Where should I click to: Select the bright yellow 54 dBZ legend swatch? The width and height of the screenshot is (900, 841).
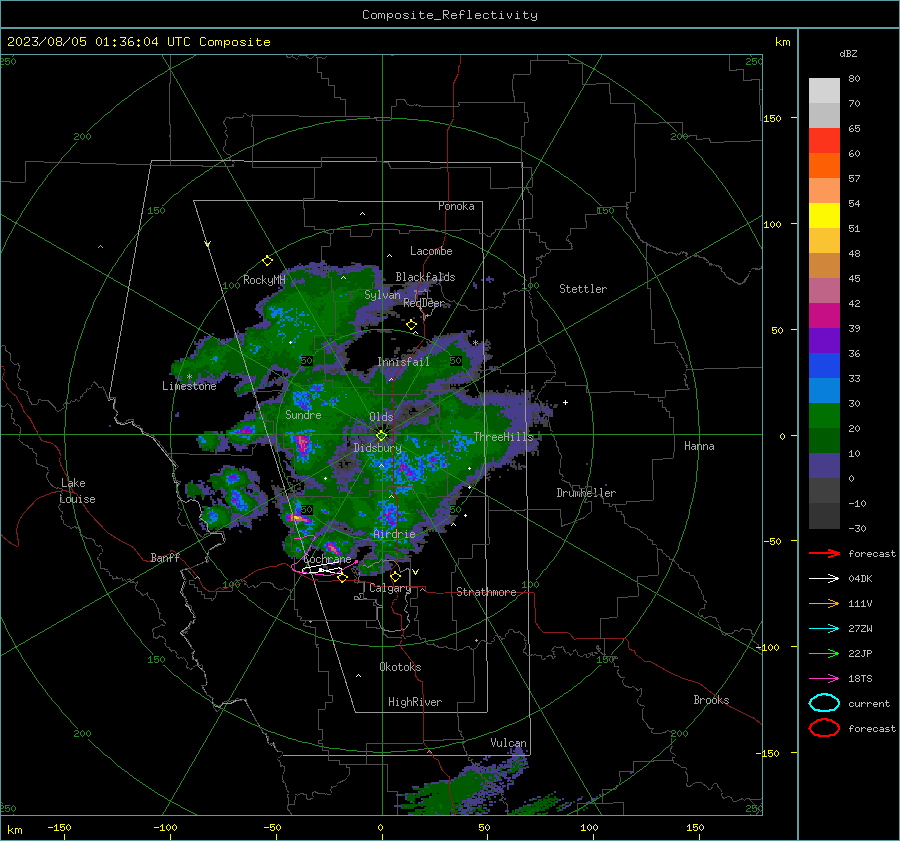[824, 215]
